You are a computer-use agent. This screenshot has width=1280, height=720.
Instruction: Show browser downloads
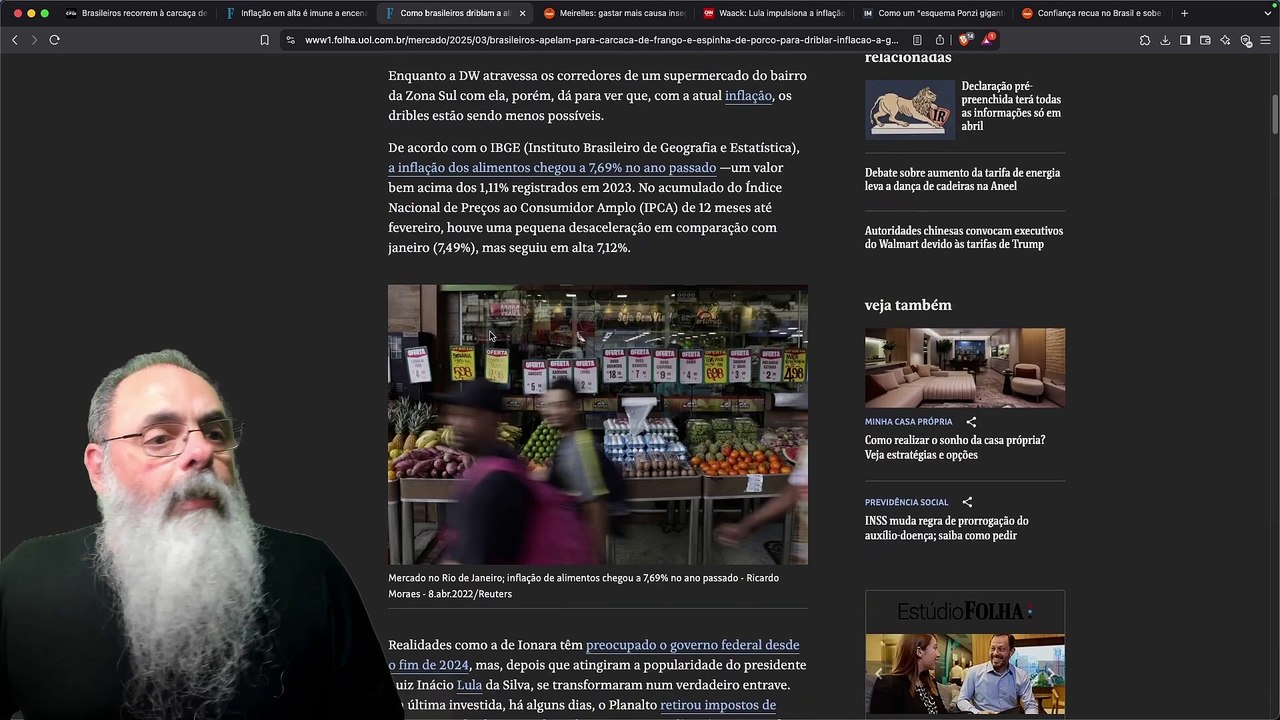coord(1165,40)
